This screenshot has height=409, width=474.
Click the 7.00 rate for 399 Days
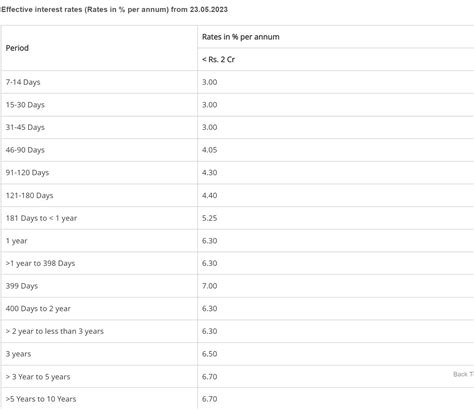(209, 286)
